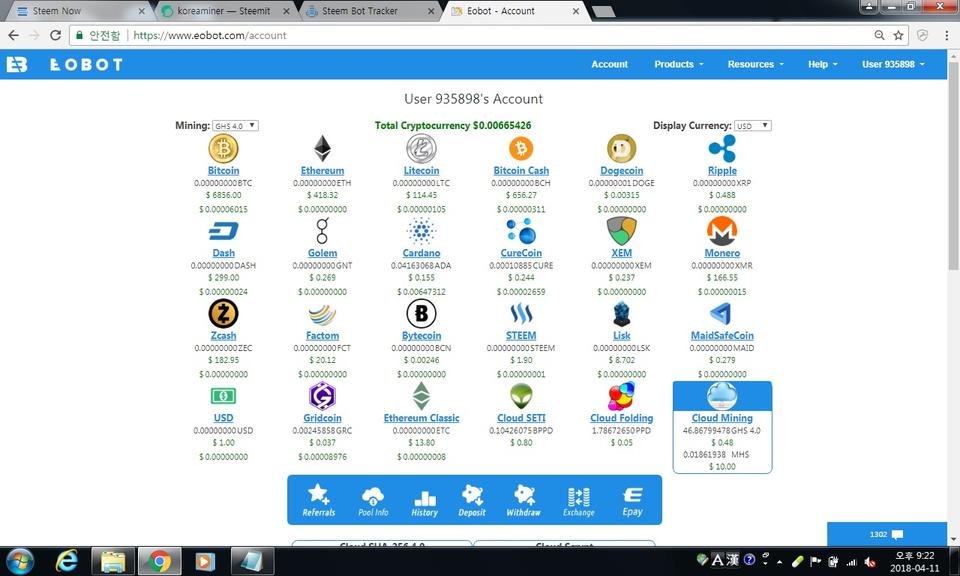Click the Golem logo icon
Viewport: 960px width, 576px height.
tap(323, 231)
